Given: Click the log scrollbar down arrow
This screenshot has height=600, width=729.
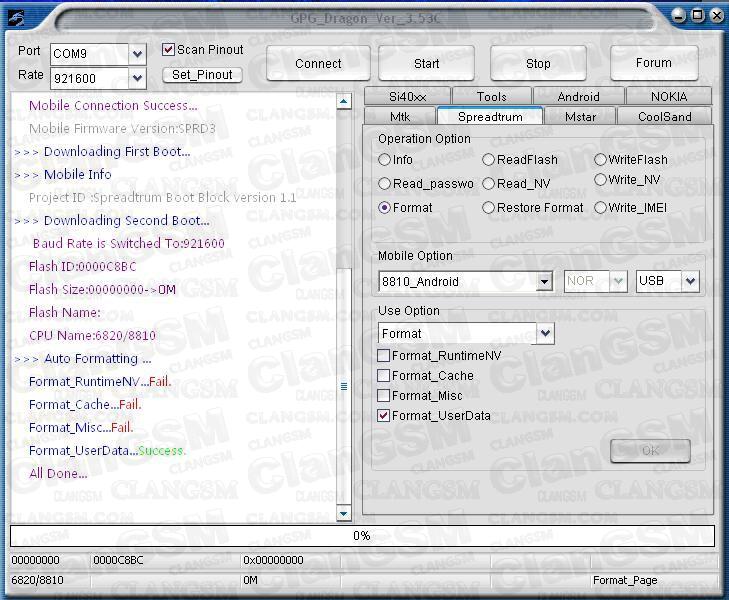Looking at the screenshot, I should point(344,514).
